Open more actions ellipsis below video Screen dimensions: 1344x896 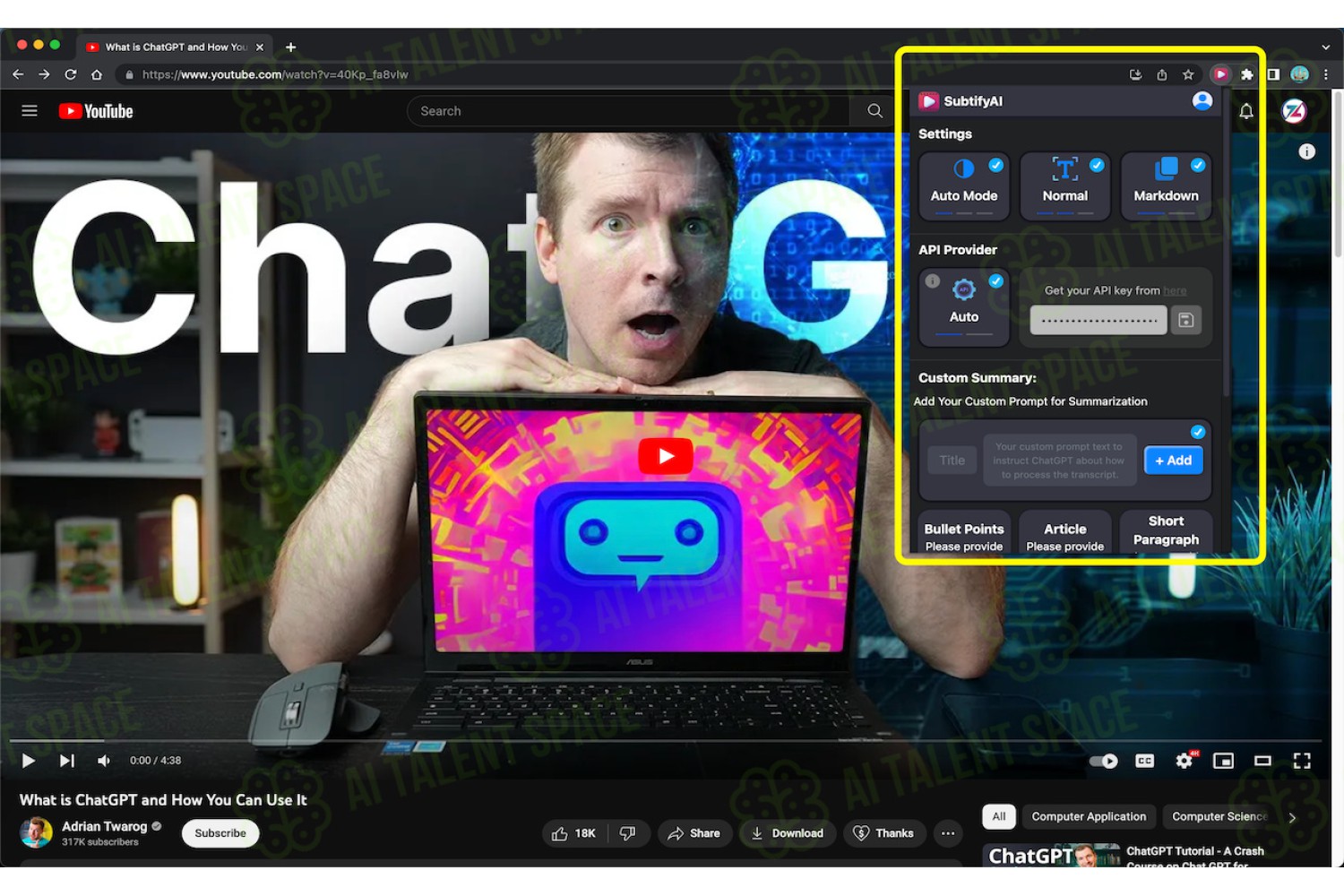(948, 833)
